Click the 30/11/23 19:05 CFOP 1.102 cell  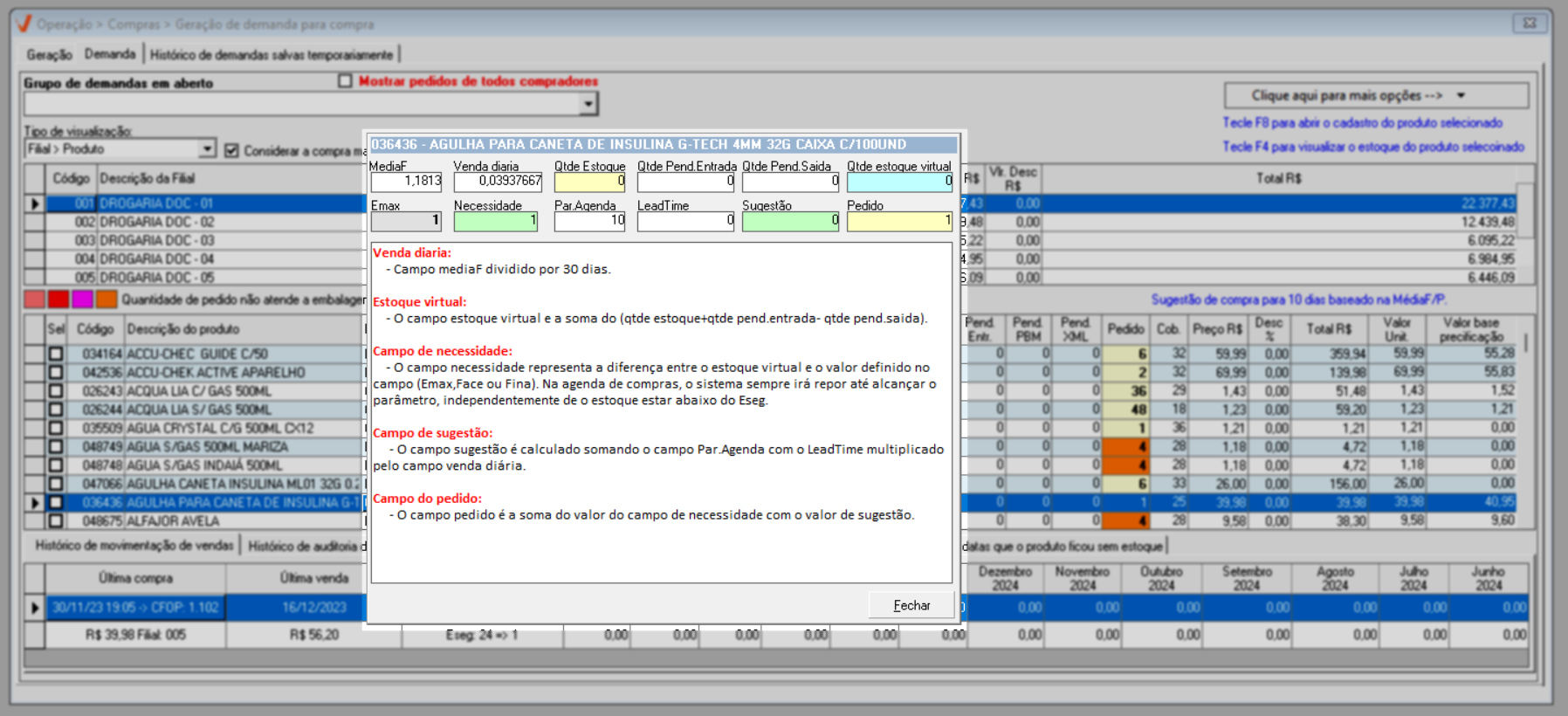coord(135,608)
